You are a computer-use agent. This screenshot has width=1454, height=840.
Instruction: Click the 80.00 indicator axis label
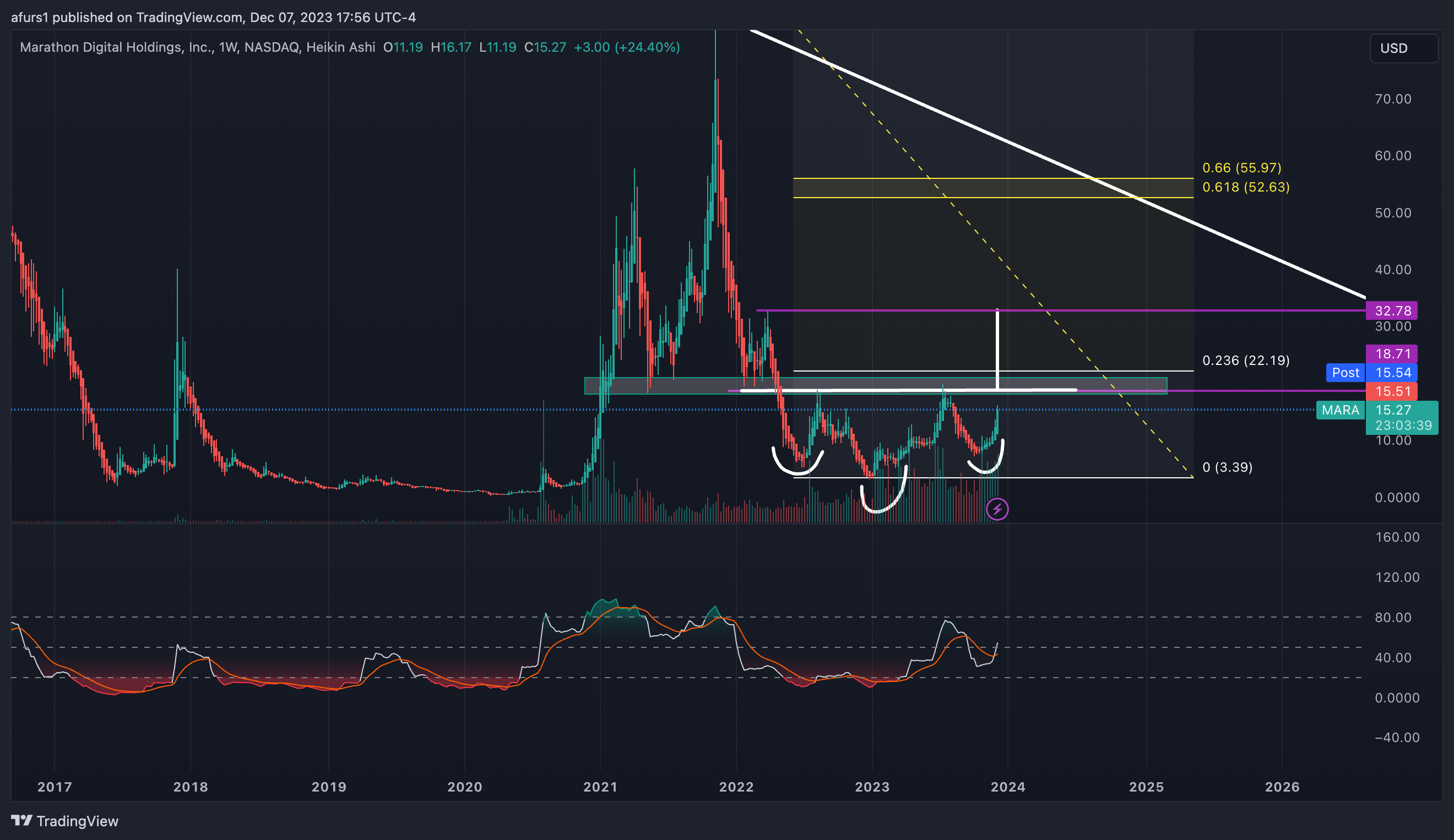(1393, 618)
